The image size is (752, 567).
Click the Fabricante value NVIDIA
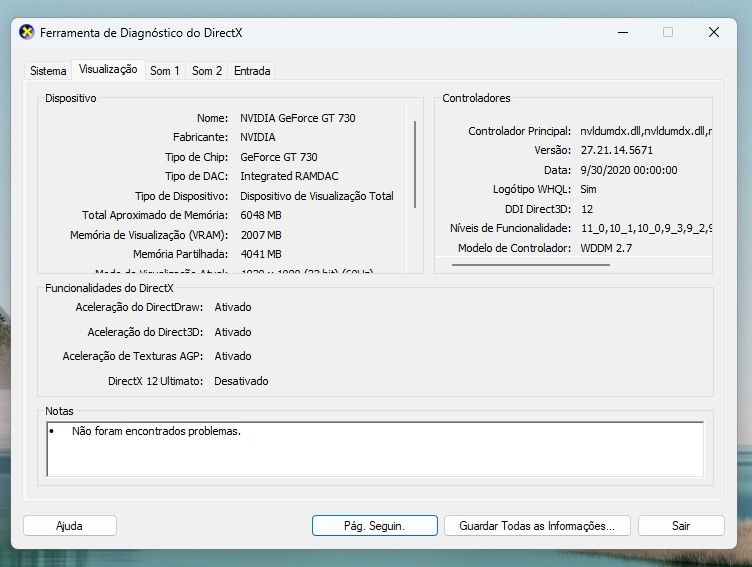pos(258,137)
